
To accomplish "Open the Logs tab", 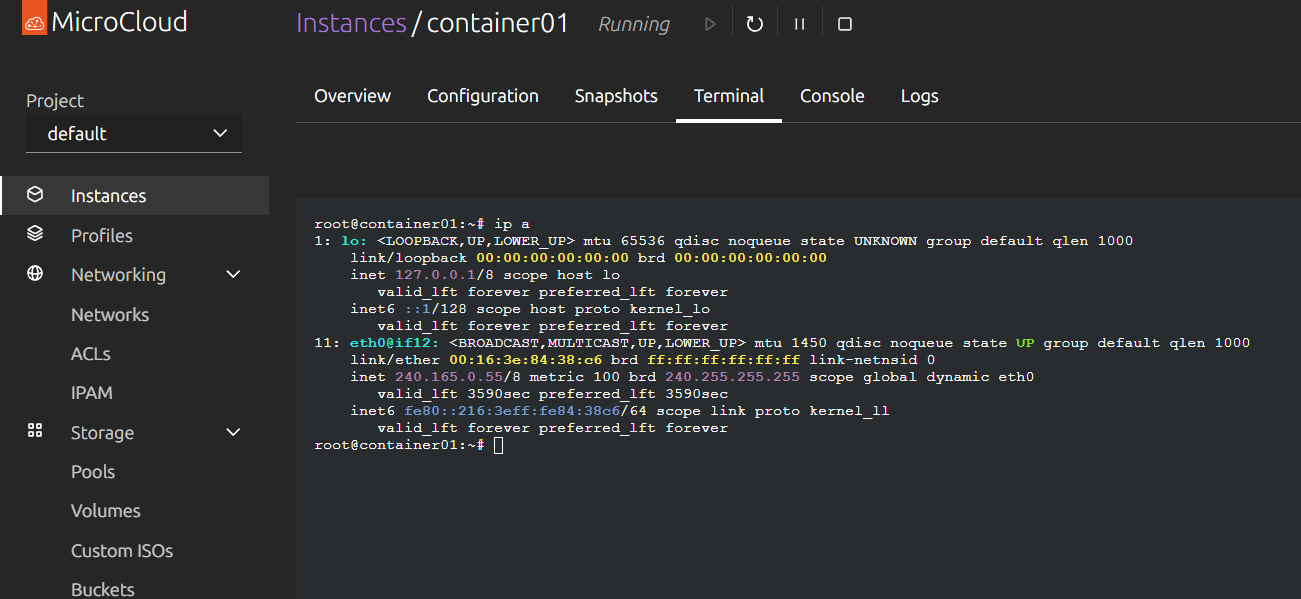I will pos(919,96).
